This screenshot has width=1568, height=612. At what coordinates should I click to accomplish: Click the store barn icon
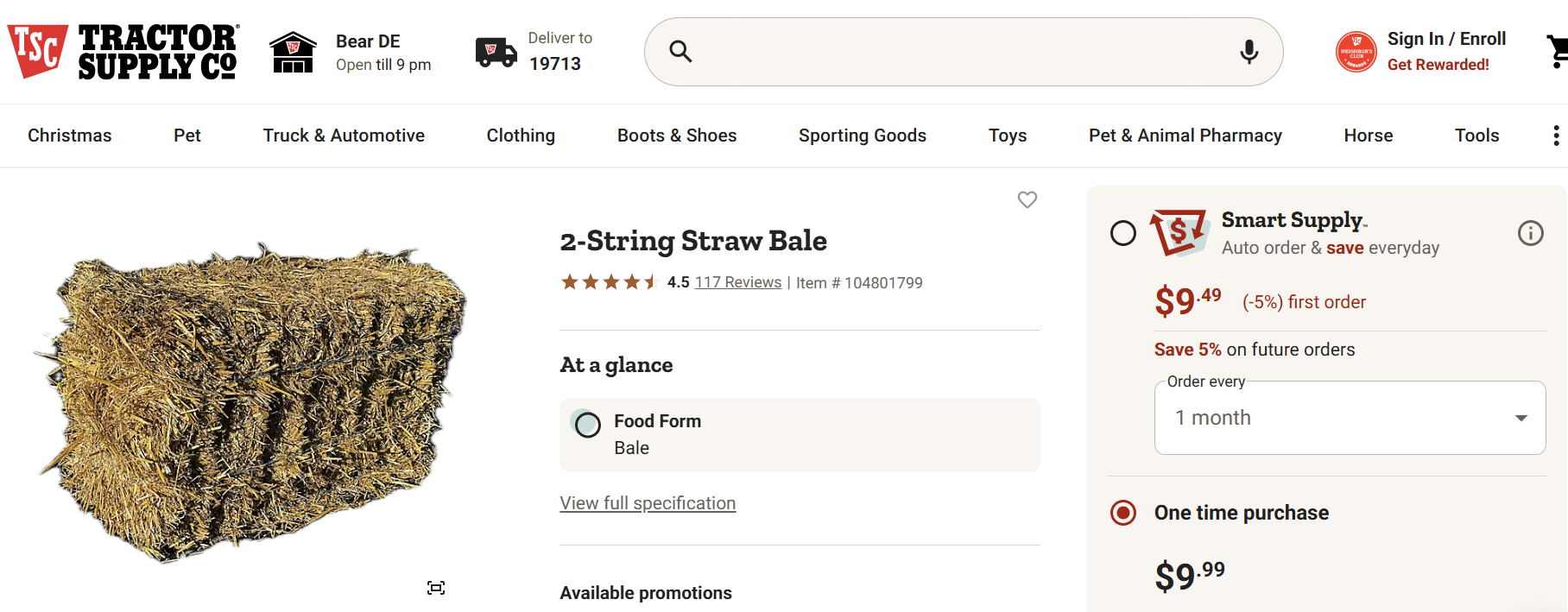click(x=293, y=52)
